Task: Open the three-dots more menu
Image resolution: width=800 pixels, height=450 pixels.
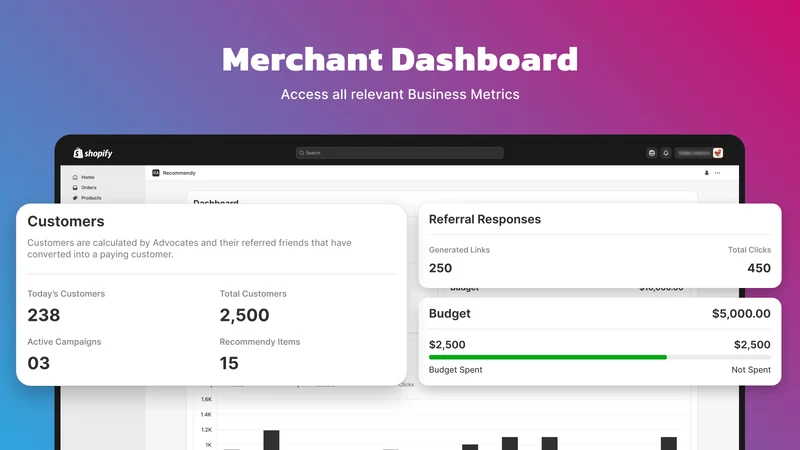Action: [x=717, y=173]
